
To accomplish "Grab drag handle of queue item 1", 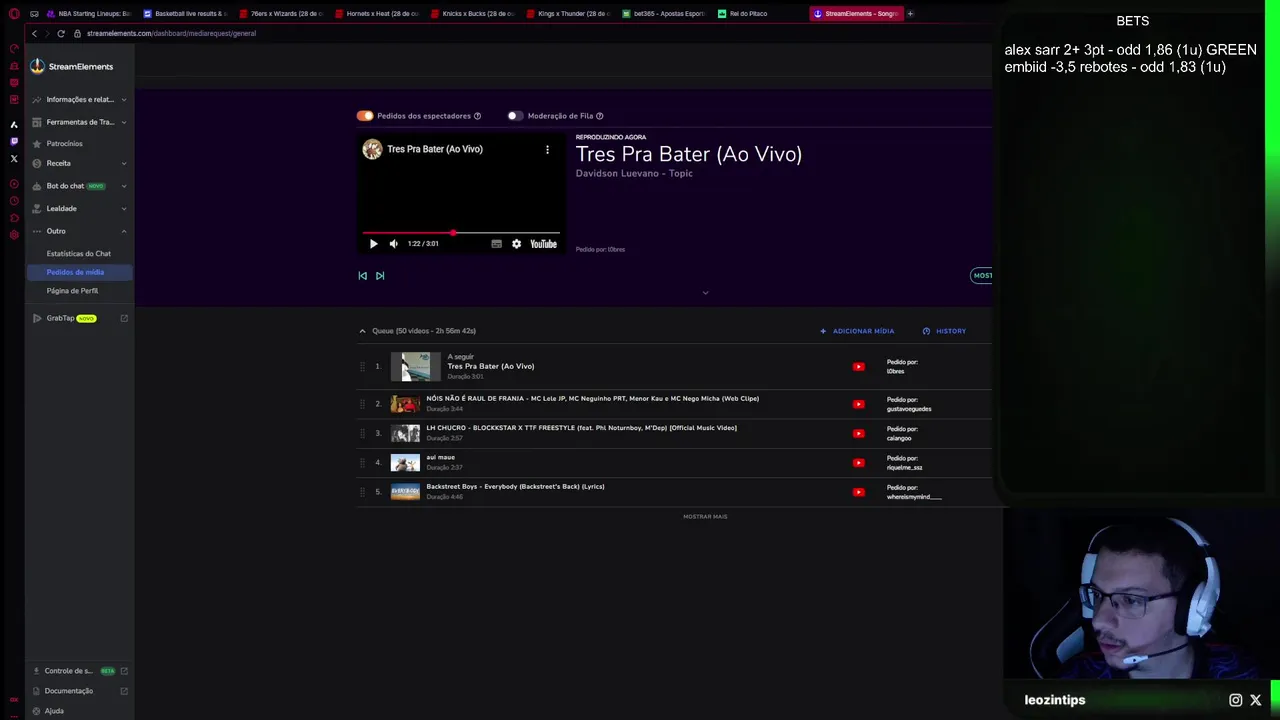I will click(x=362, y=367).
